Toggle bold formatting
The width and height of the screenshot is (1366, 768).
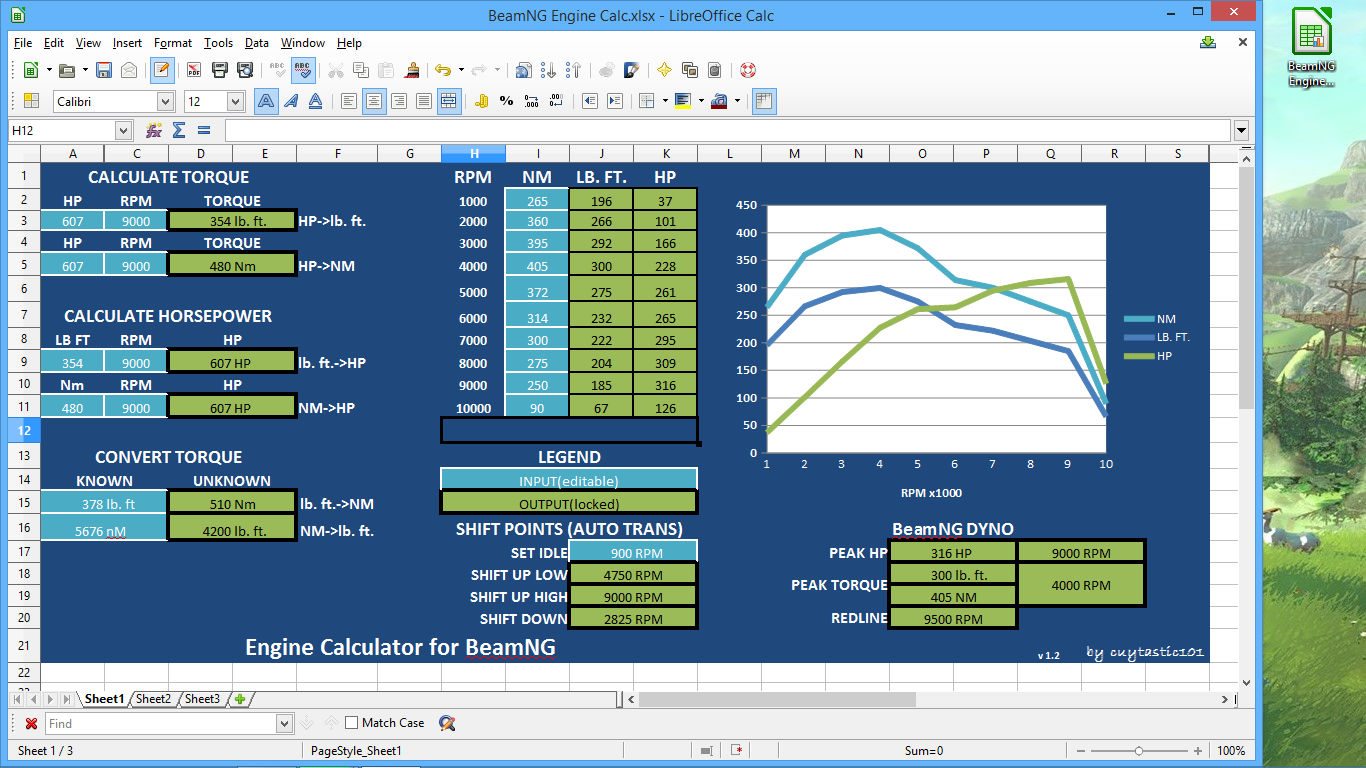point(266,101)
